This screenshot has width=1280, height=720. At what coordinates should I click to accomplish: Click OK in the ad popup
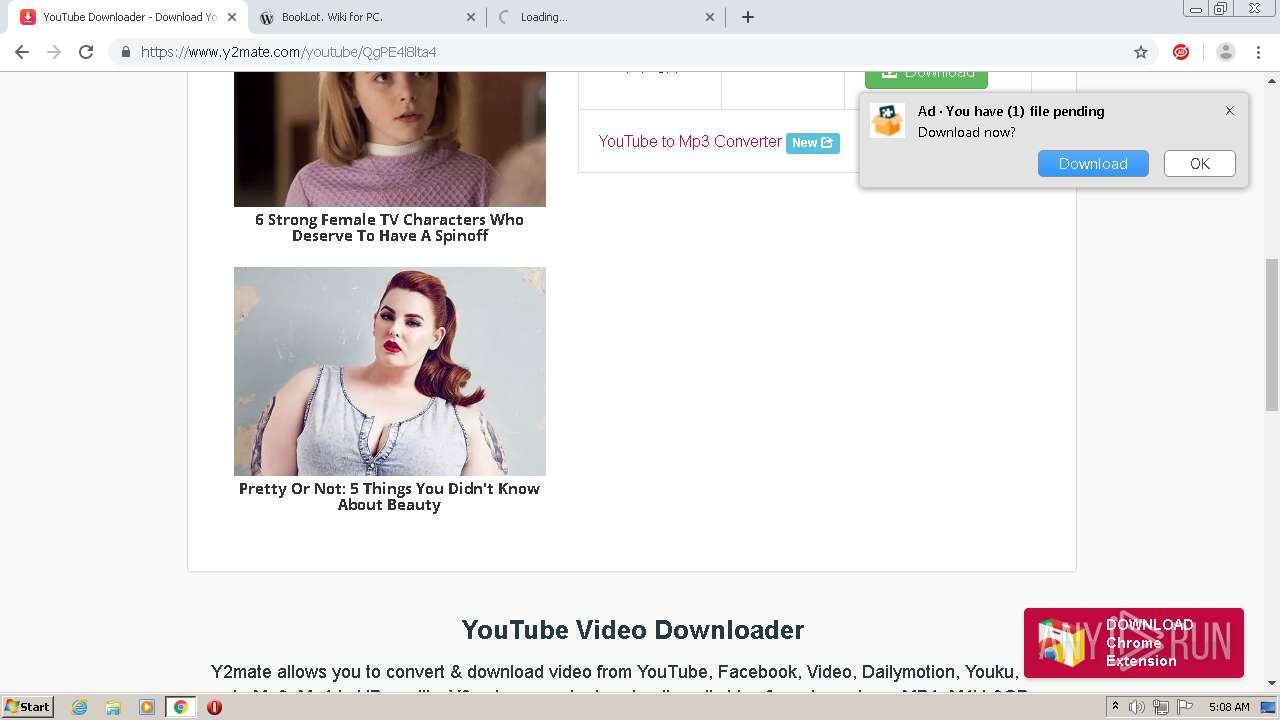pos(1200,164)
